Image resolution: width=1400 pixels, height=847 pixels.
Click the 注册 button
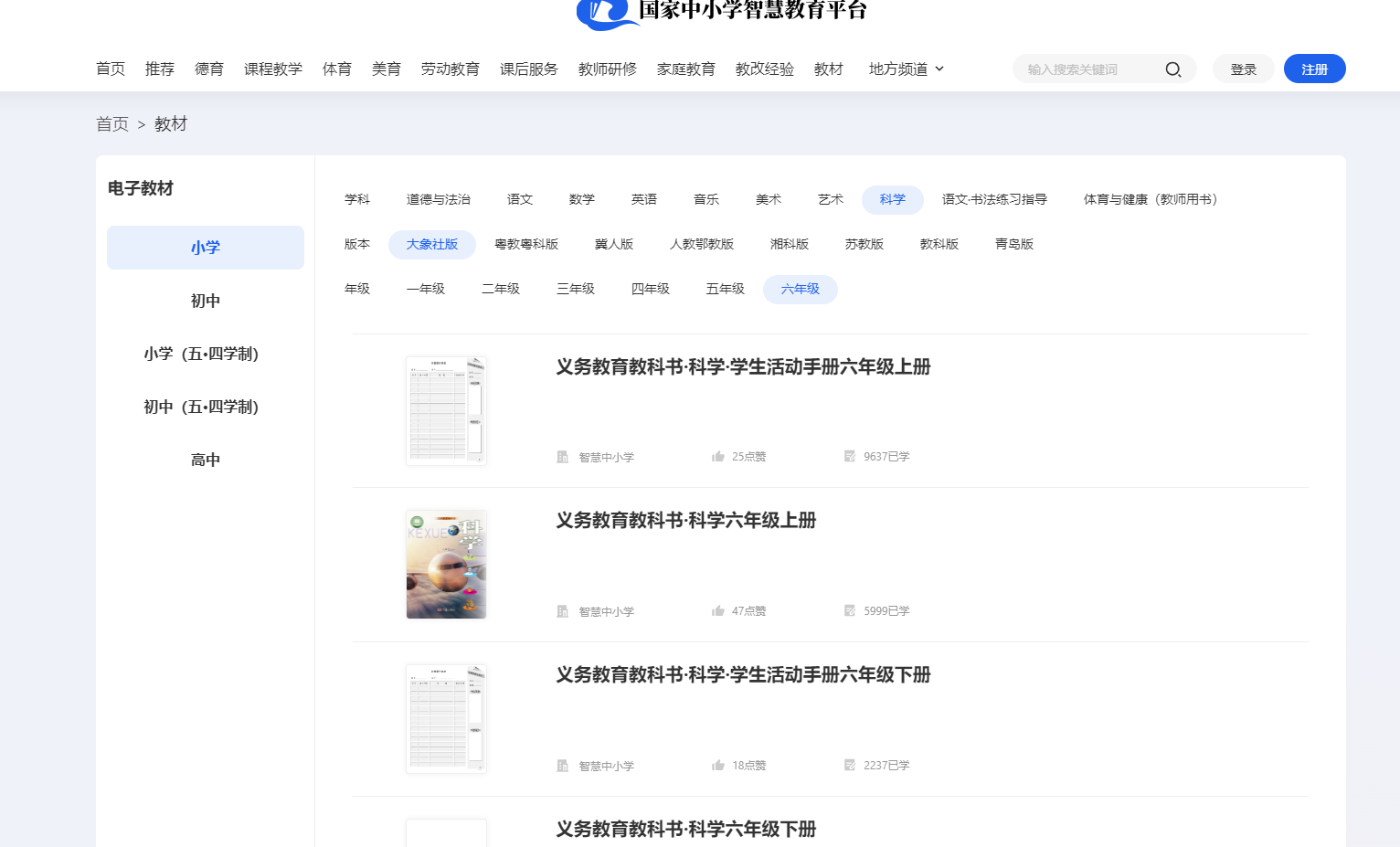[x=1314, y=68]
